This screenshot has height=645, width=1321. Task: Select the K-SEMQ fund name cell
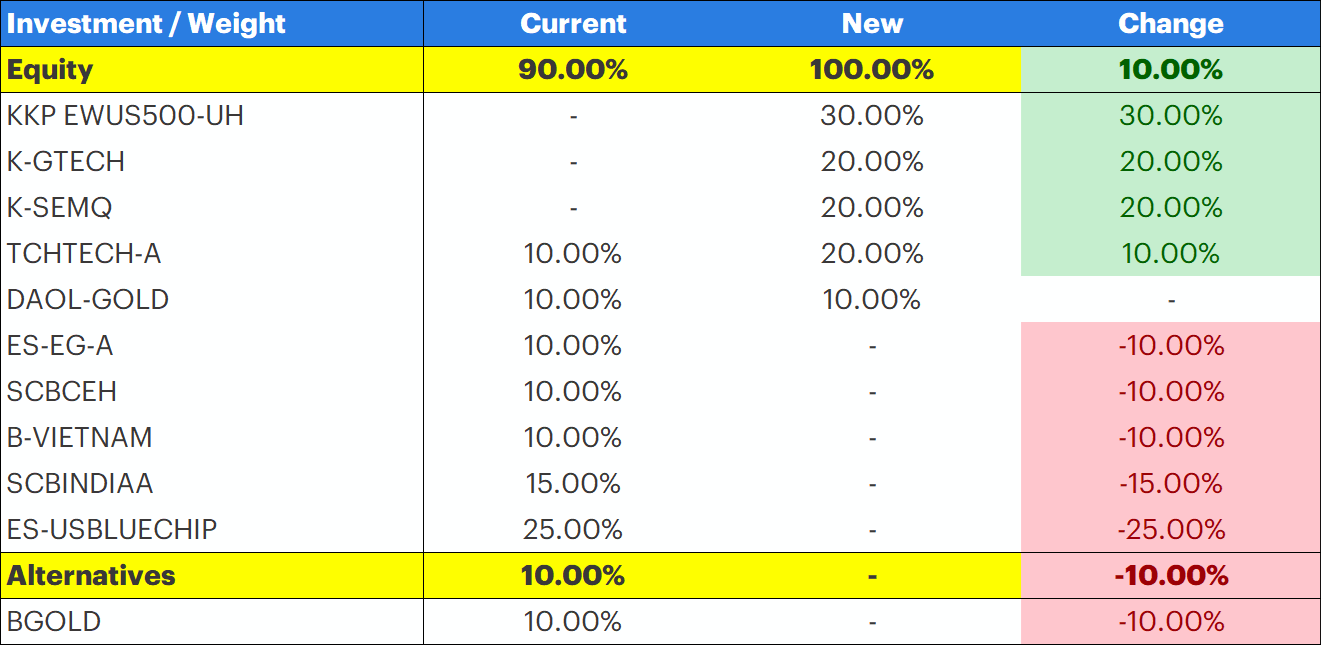[60, 208]
